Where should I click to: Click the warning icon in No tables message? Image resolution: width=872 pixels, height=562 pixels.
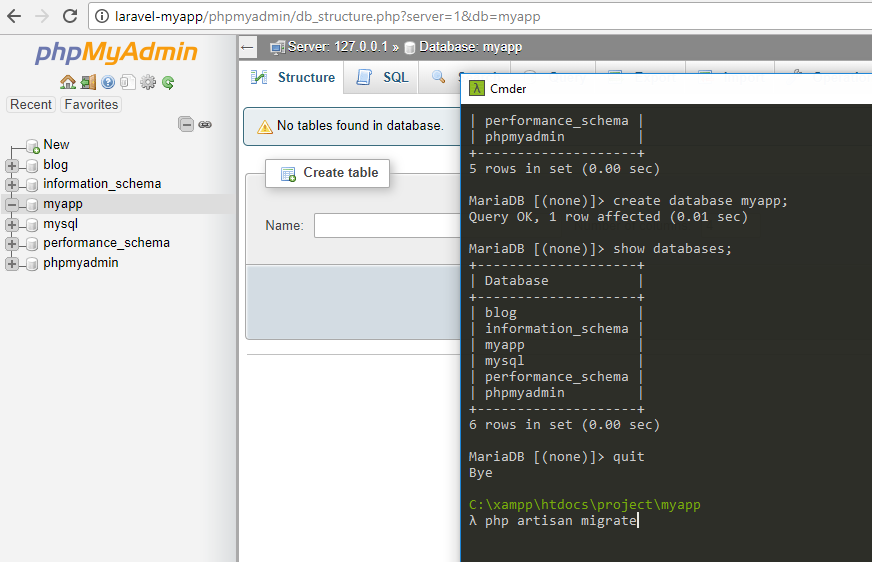tap(265, 127)
